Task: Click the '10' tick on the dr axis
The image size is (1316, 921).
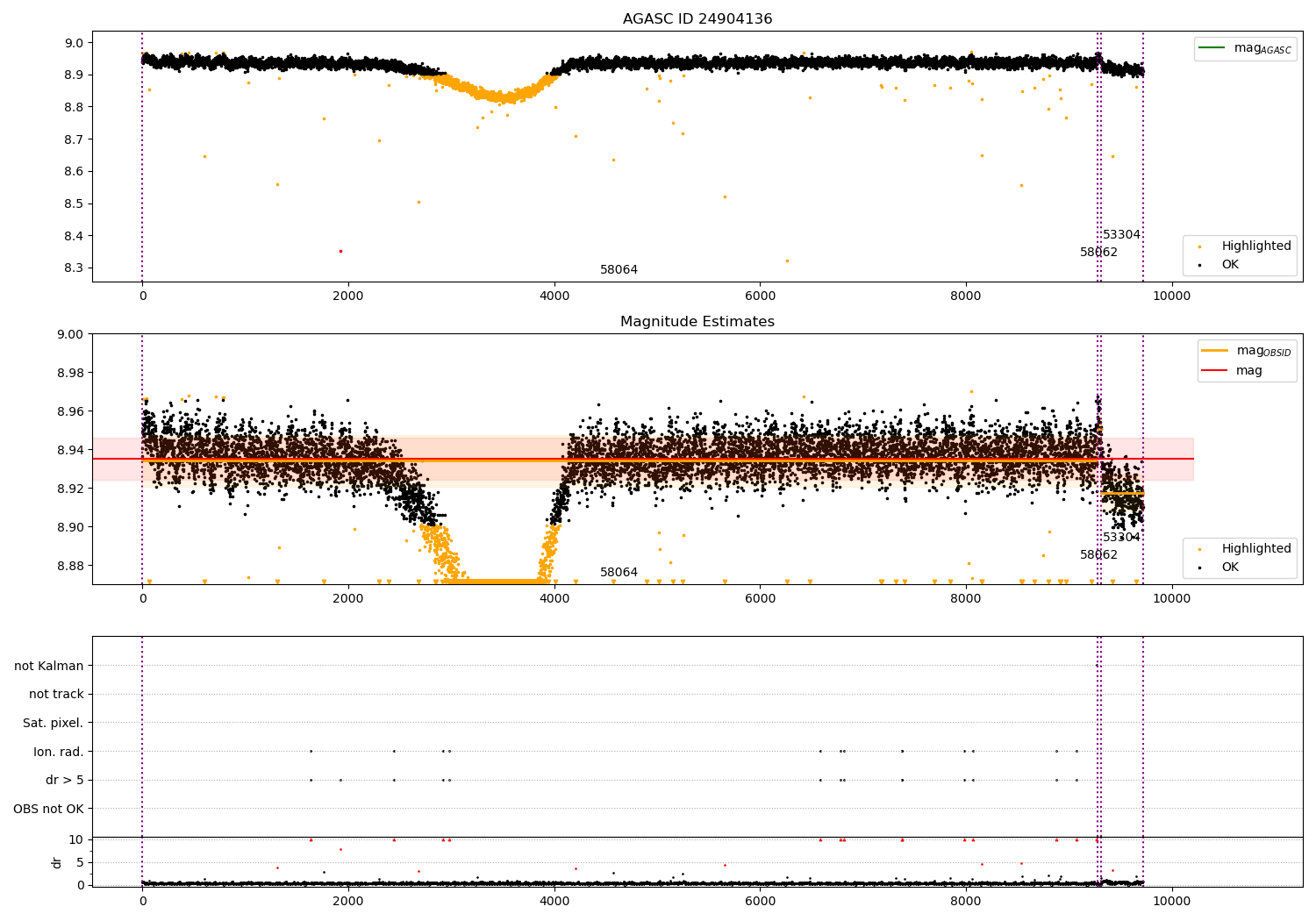Action: (x=76, y=839)
